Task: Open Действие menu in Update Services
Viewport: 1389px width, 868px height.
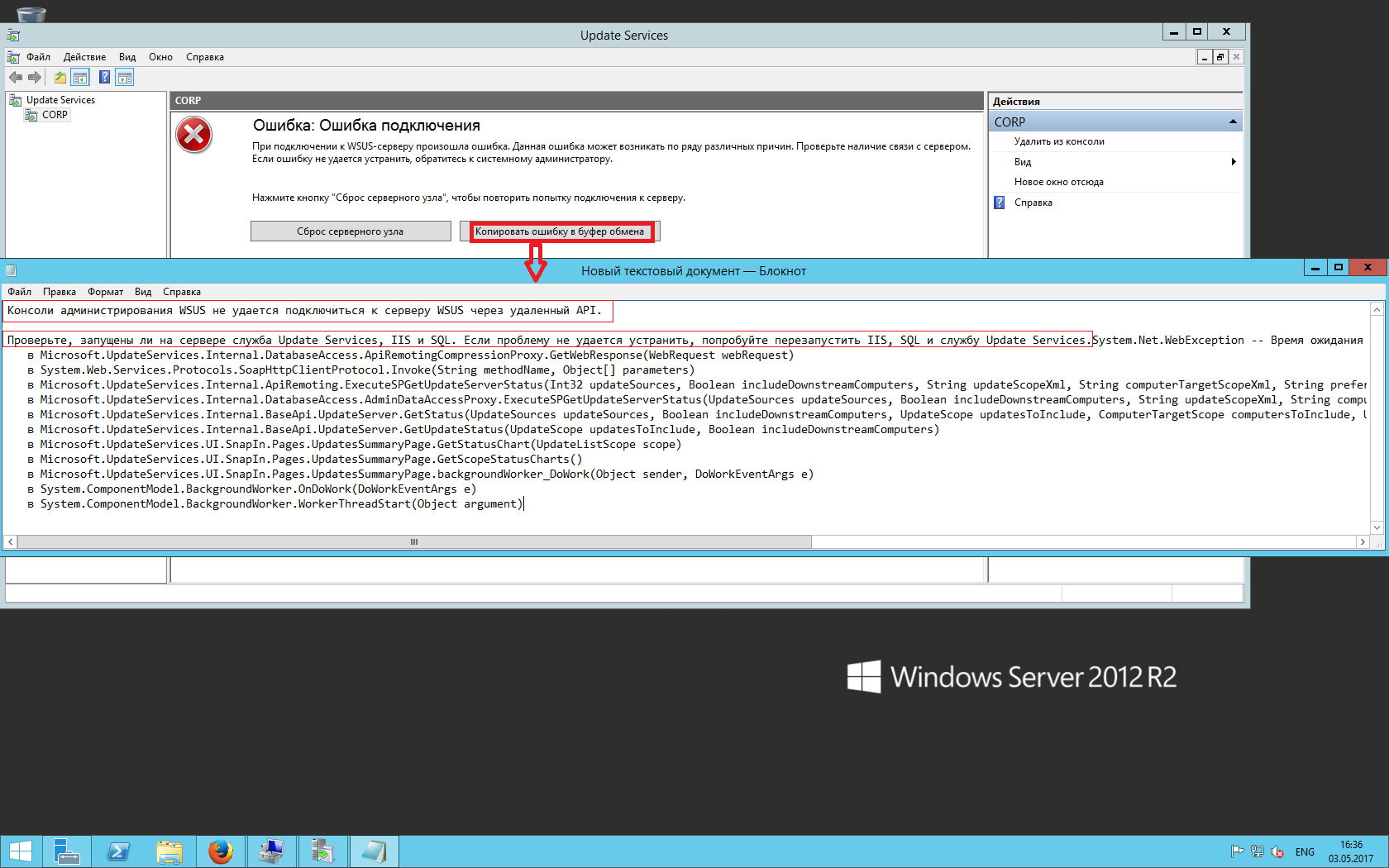Action: [x=84, y=57]
